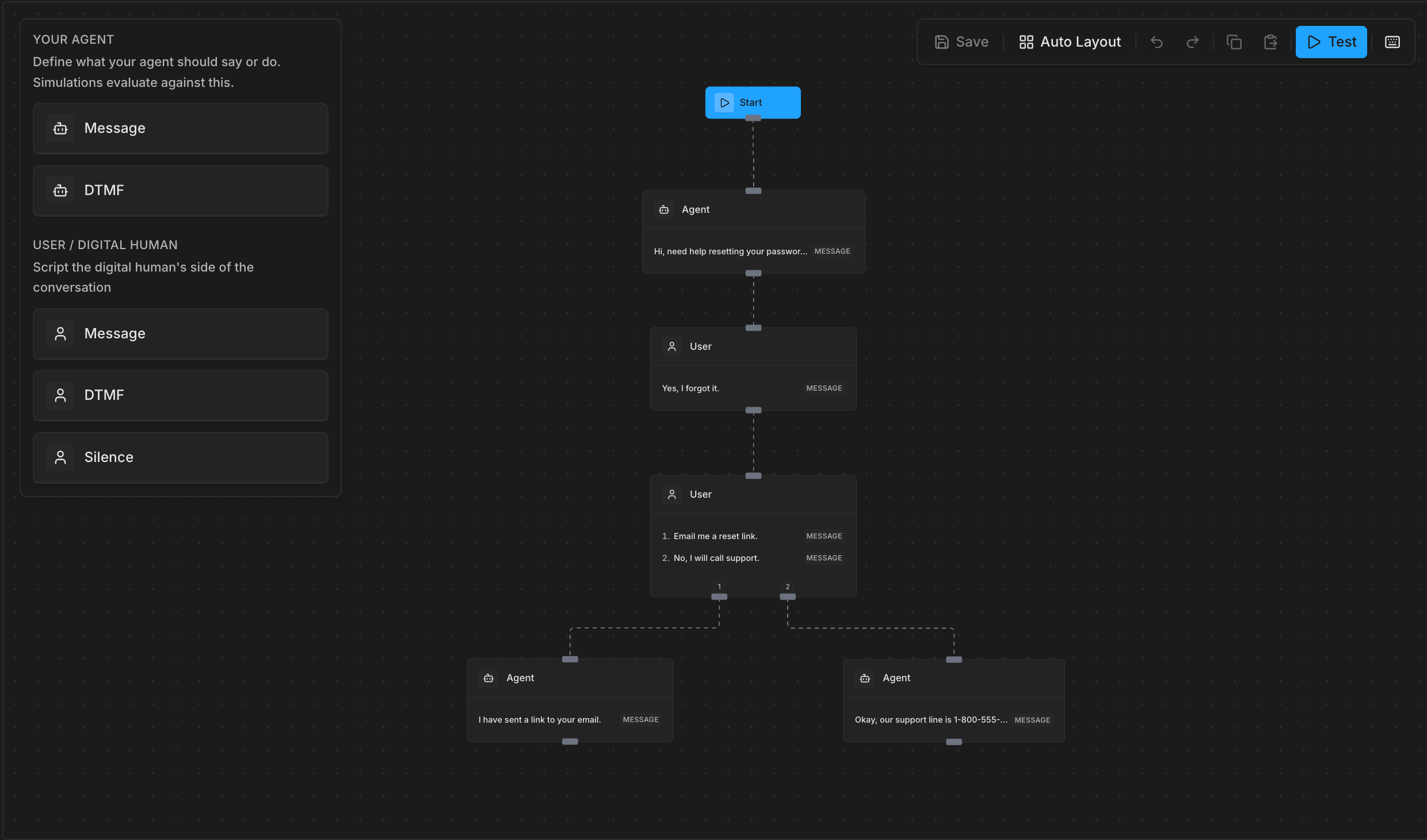Apply Auto Layout to the flow
Viewport: 1427px width, 840px height.
(1070, 42)
